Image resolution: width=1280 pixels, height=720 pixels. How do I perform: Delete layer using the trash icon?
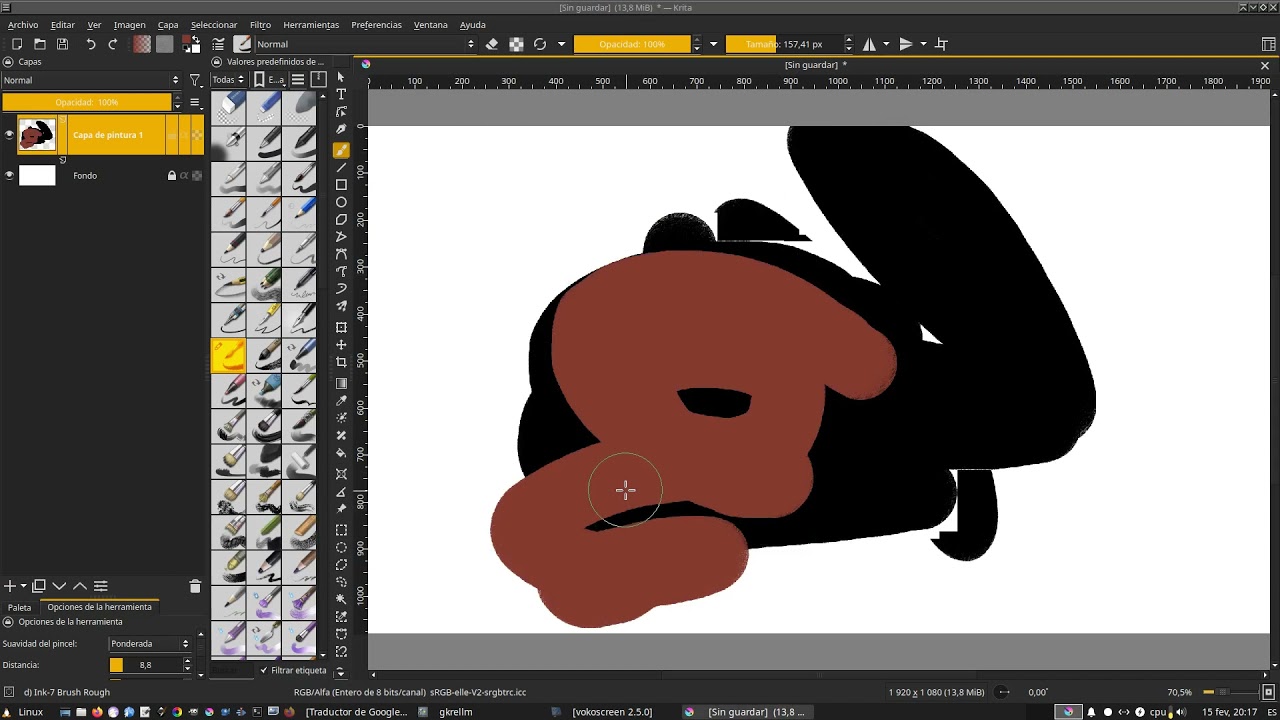pyautogui.click(x=195, y=586)
